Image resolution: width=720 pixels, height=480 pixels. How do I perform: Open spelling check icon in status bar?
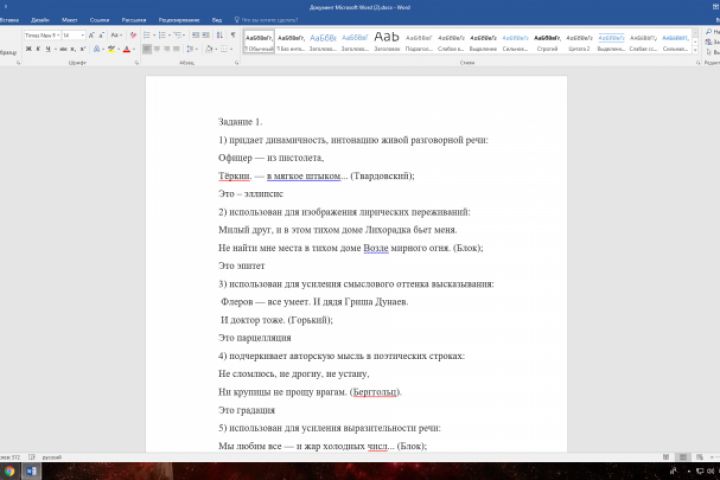tap(32, 457)
